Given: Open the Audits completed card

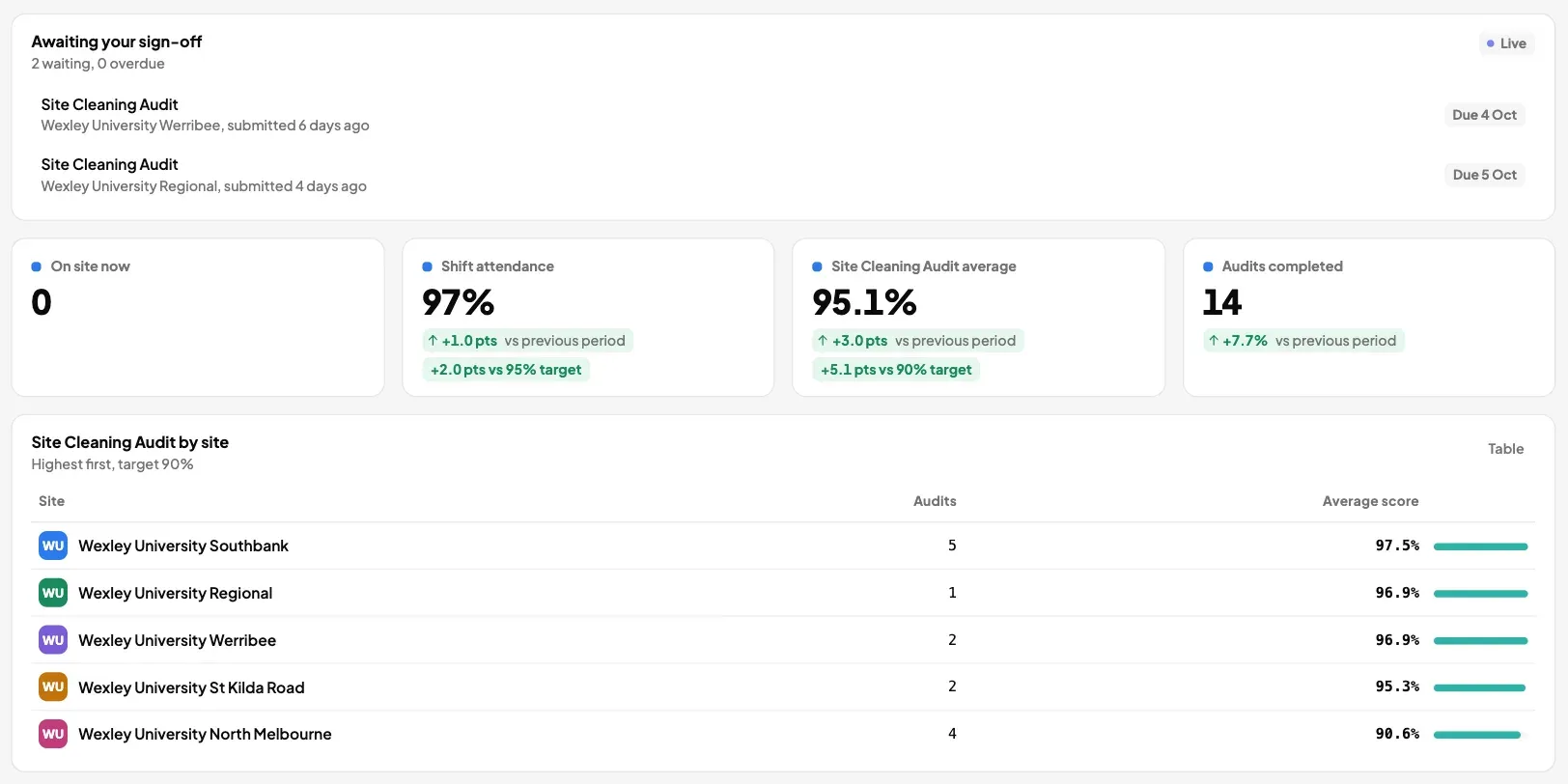Looking at the screenshot, I should coord(1368,318).
